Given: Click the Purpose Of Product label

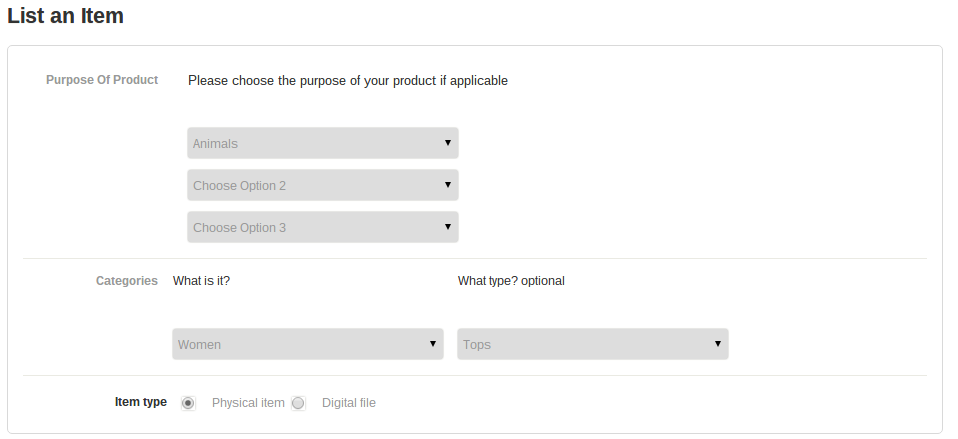Looking at the screenshot, I should (102, 80).
